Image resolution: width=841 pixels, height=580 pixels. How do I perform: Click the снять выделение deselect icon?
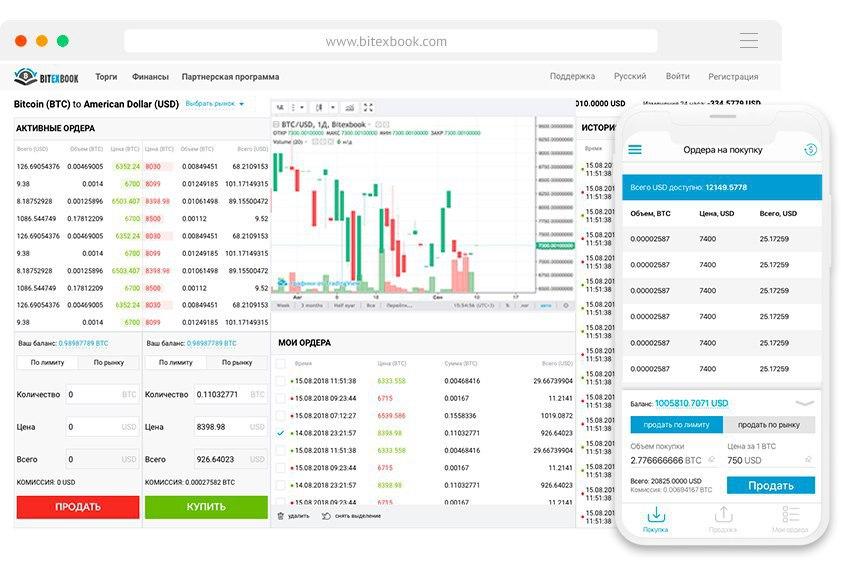pos(326,516)
